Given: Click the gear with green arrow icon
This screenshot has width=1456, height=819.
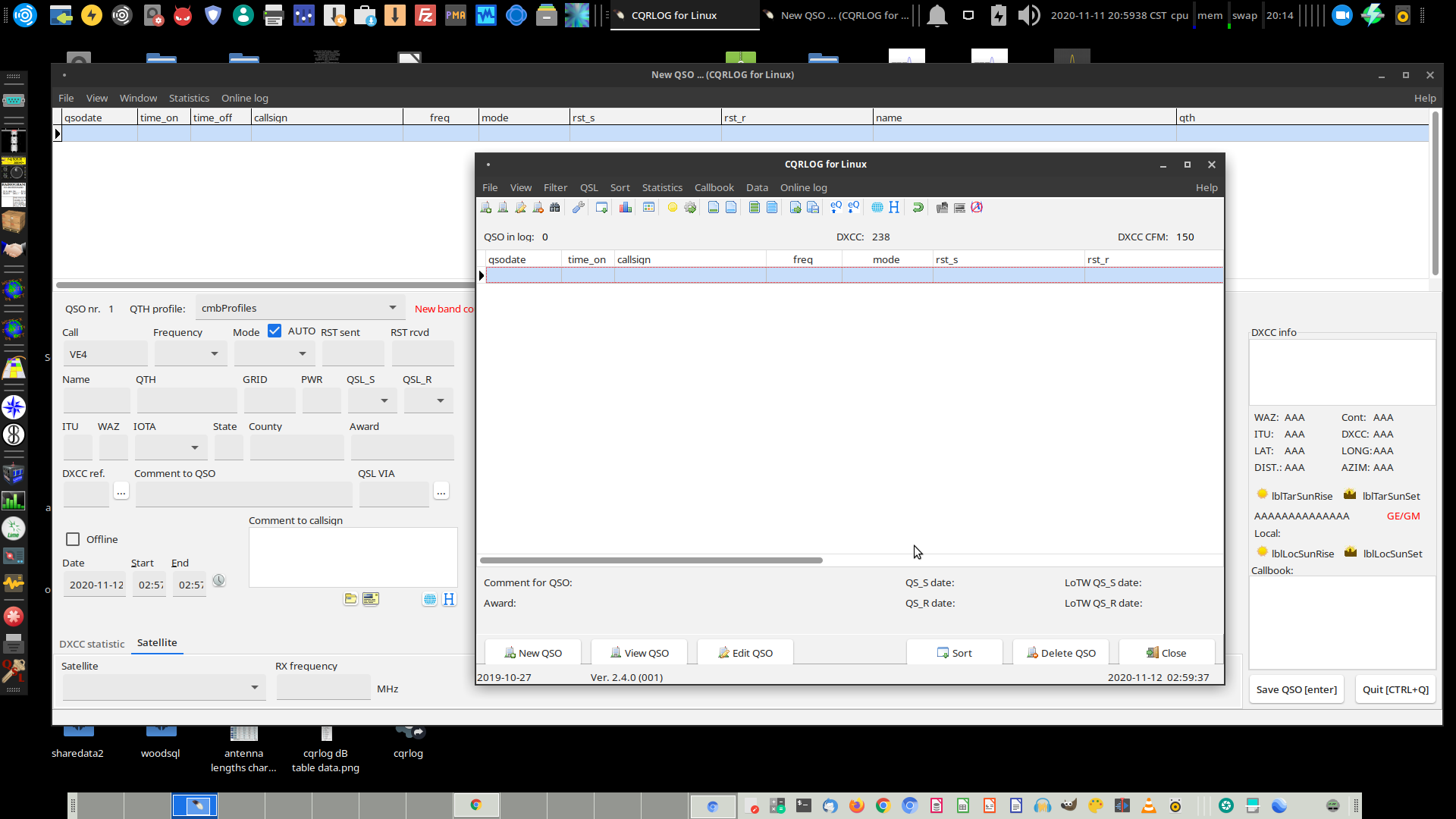Looking at the screenshot, I should [690, 207].
